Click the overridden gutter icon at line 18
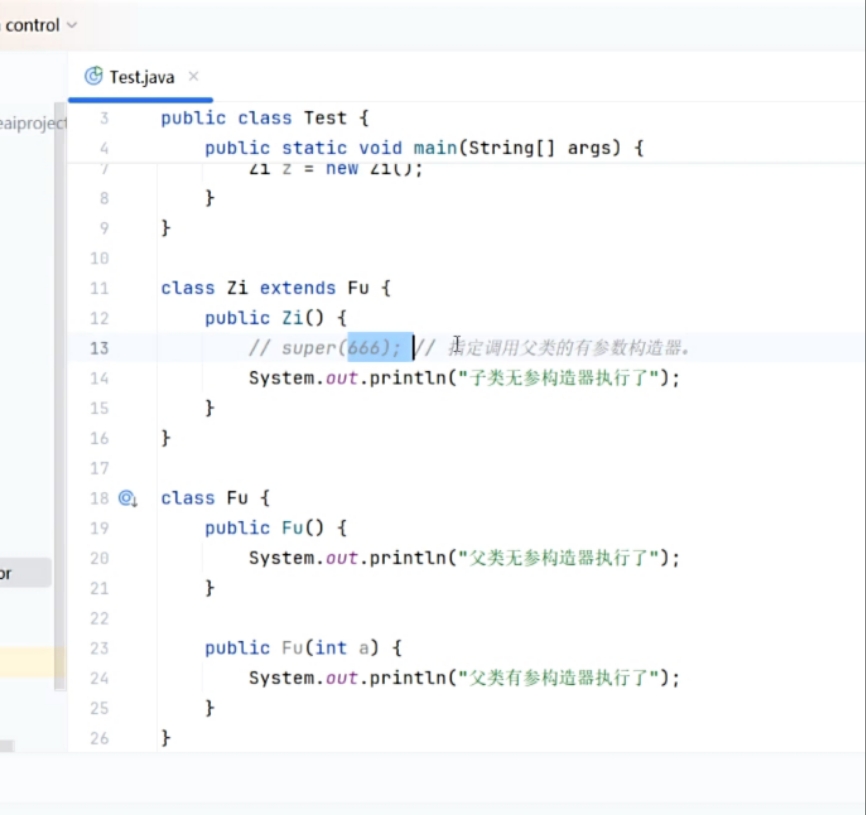This screenshot has width=866, height=815. (128, 498)
